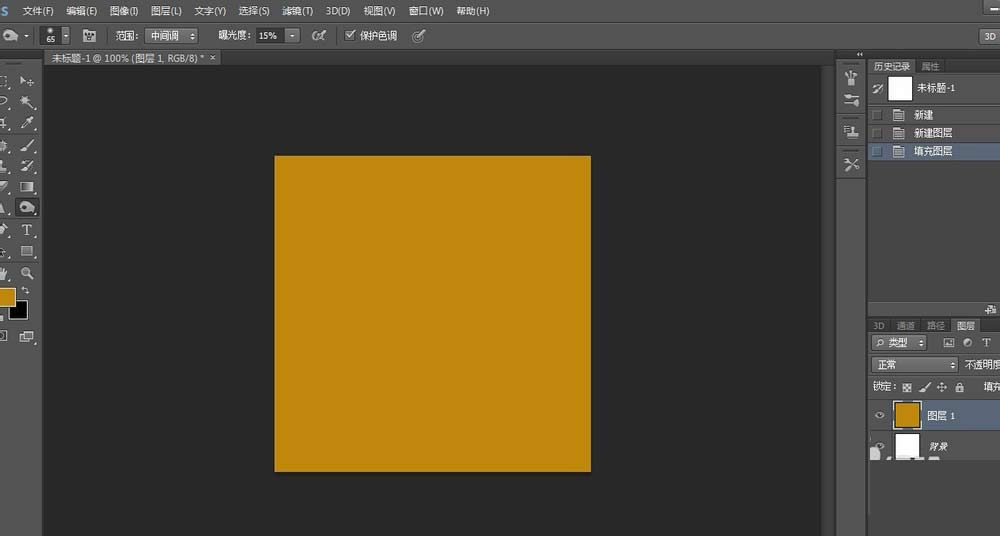This screenshot has width=1000, height=536.
Task: Select the Zoom tool
Action: [27, 273]
